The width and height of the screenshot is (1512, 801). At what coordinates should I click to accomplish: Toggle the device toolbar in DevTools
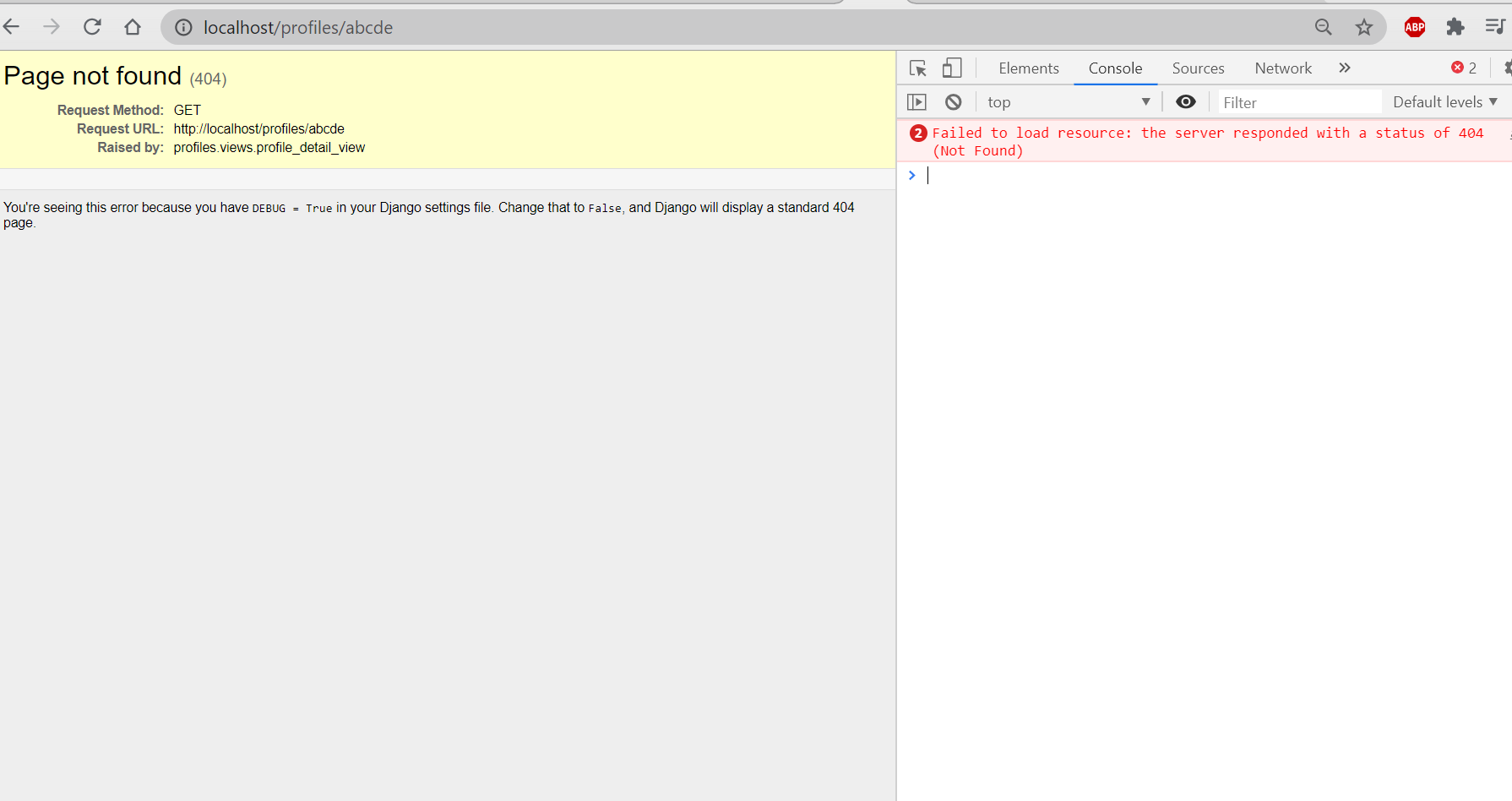pyautogui.click(x=952, y=68)
